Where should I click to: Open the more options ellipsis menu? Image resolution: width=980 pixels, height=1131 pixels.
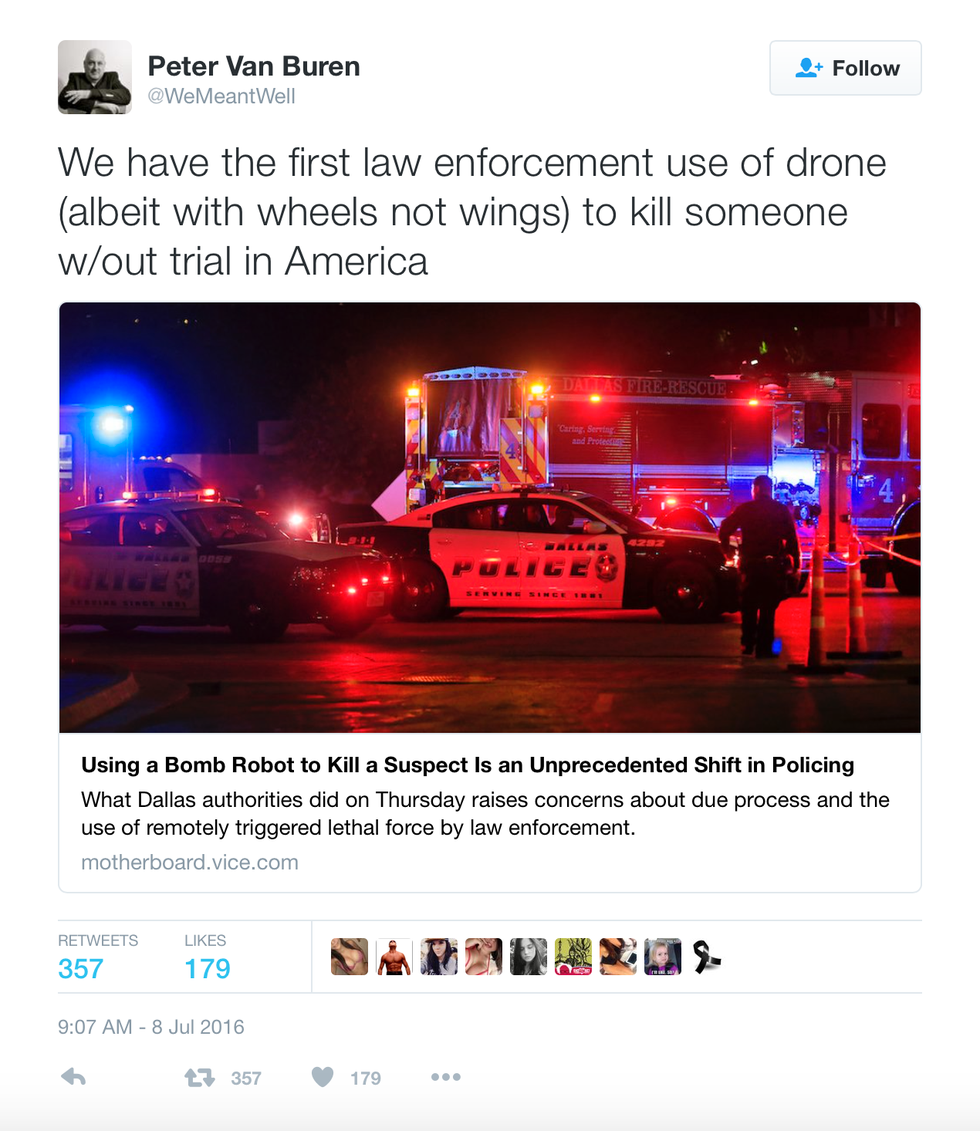[x=446, y=1077]
